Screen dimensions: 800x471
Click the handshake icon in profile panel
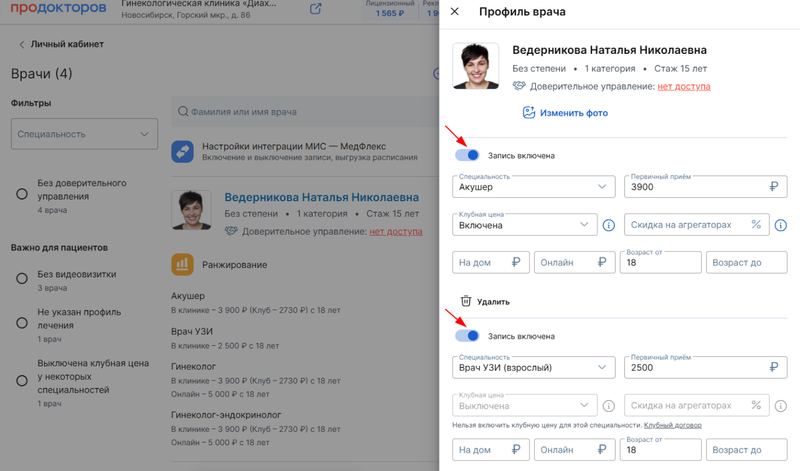click(519, 86)
